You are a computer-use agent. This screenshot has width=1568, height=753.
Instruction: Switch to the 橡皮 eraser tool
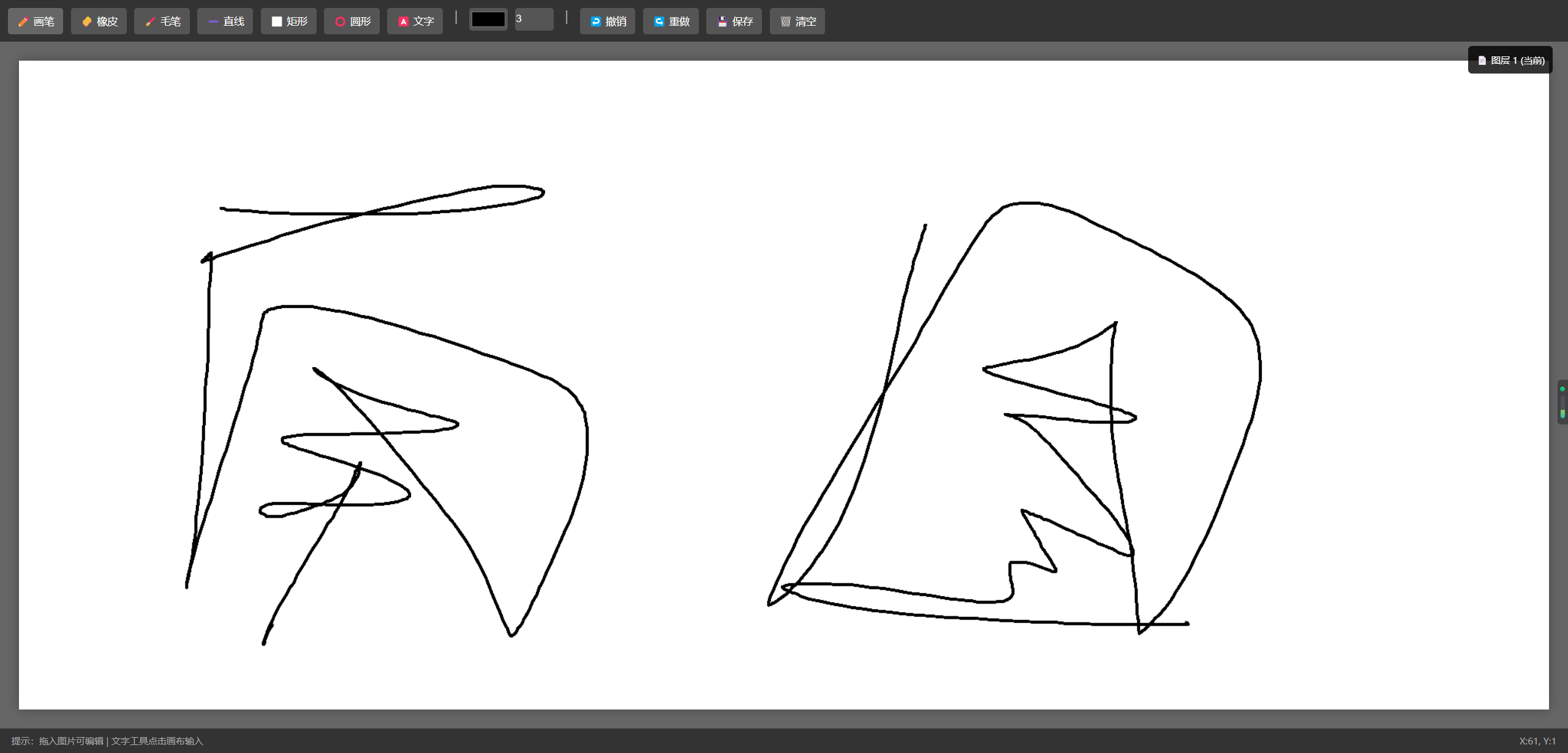[x=99, y=21]
